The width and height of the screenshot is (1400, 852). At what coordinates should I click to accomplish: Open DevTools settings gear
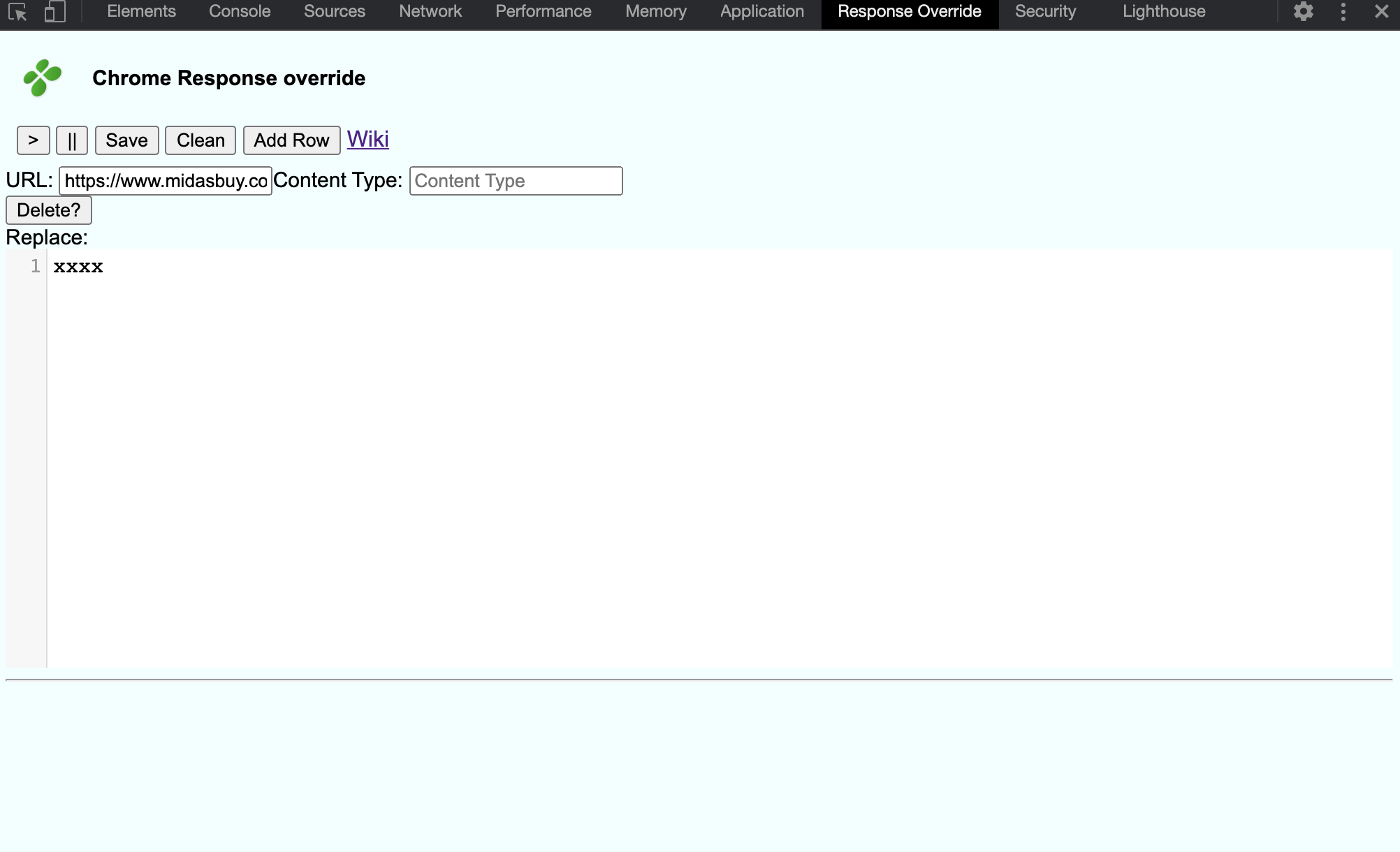[1304, 11]
